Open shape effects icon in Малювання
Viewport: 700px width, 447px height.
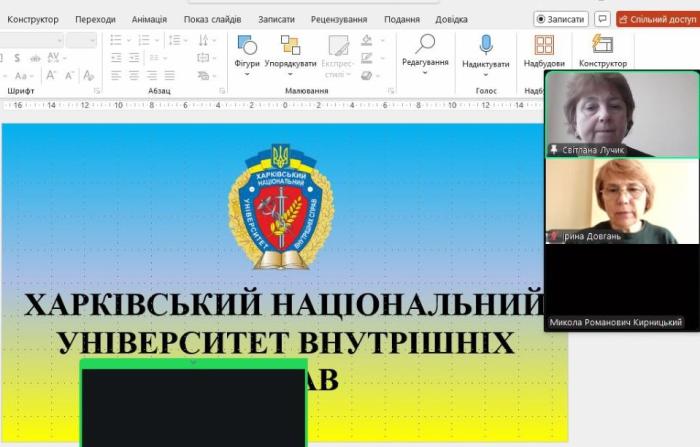click(x=367, y=75)
